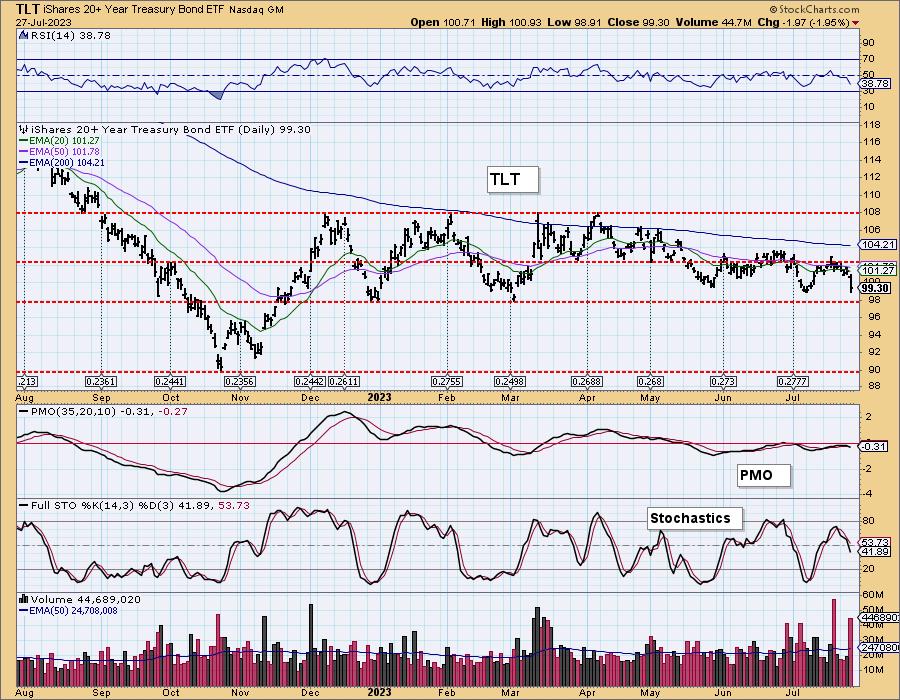Viewport: 900px width, 700px height.
Task: Click the Volume 44.7M header value
Action: tap(713, 22)
